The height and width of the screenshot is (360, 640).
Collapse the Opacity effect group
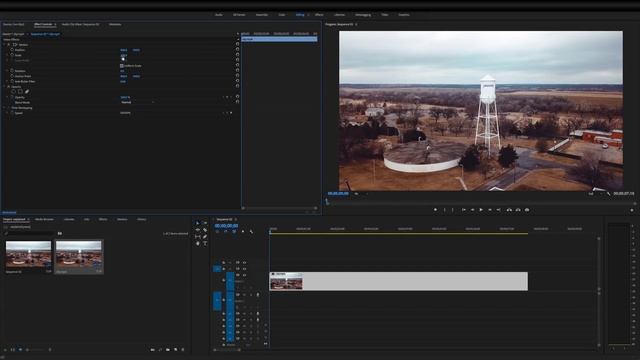5,87
